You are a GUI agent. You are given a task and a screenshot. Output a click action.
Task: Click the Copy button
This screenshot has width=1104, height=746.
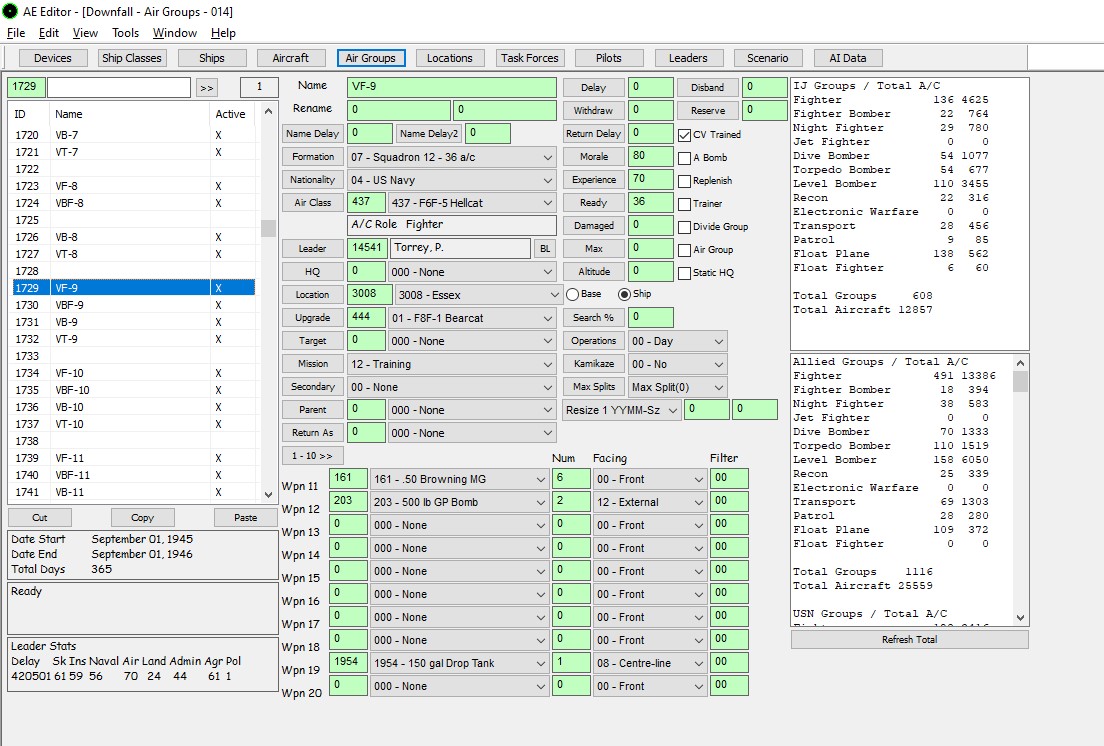tap(142, 518)
